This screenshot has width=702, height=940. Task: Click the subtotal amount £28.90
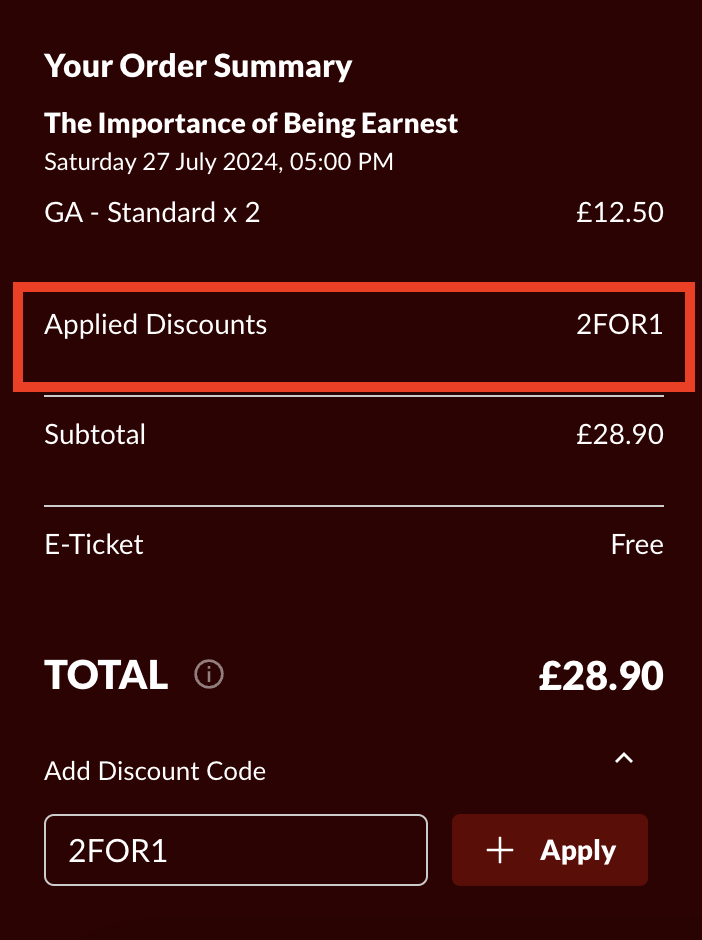pyautogui.click(x=620, y=435)
